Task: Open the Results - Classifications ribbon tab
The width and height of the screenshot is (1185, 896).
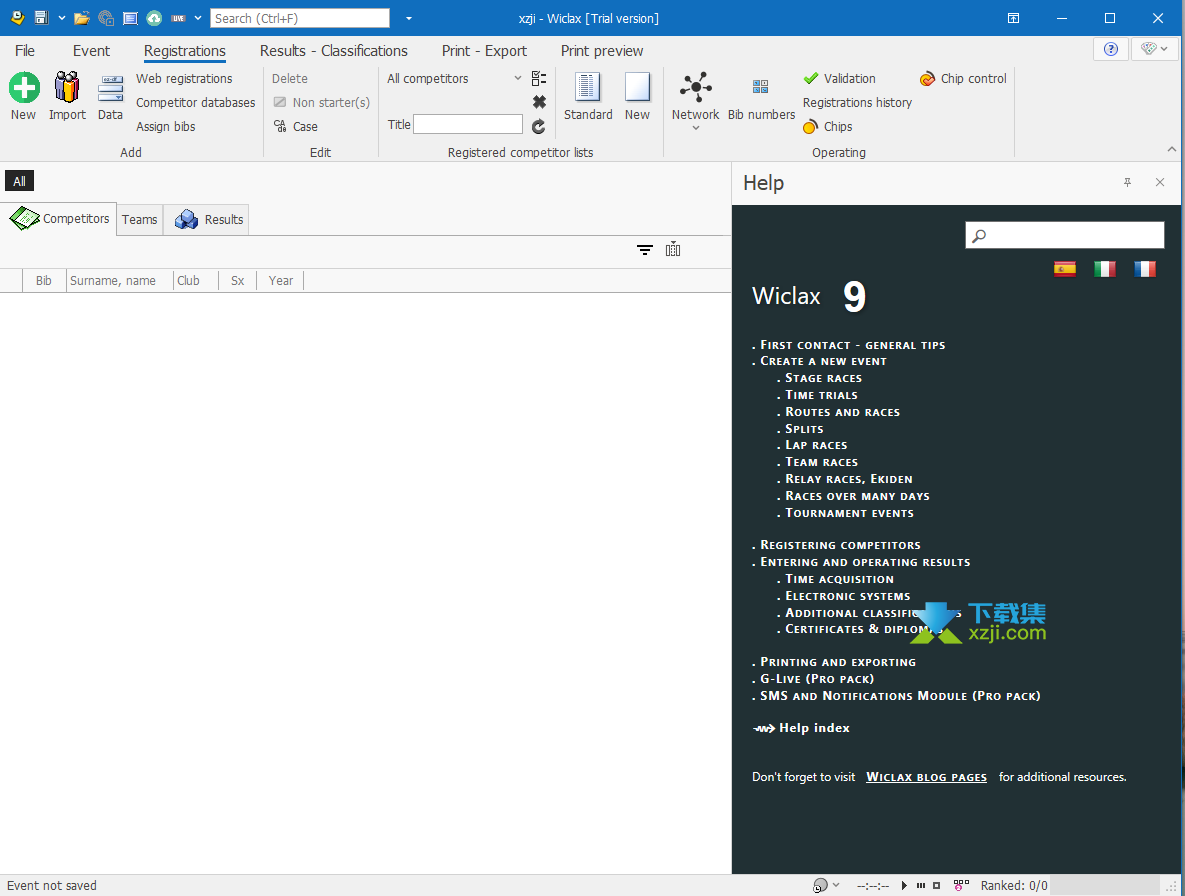Action: point(334,51)
